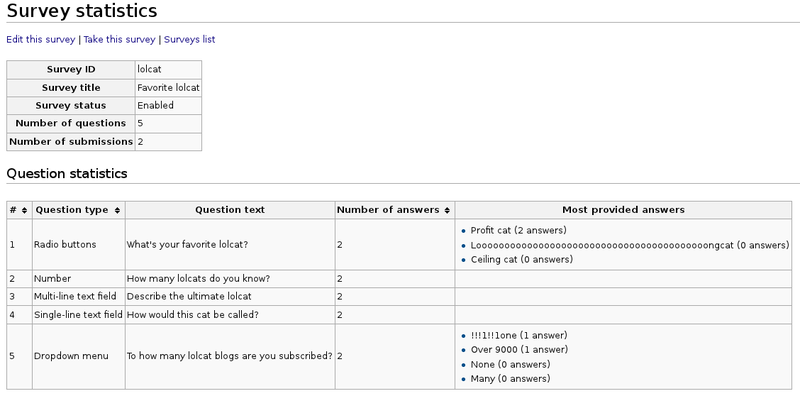
Task: Select the Radio buttons question type cell
Action: [79, 244]
